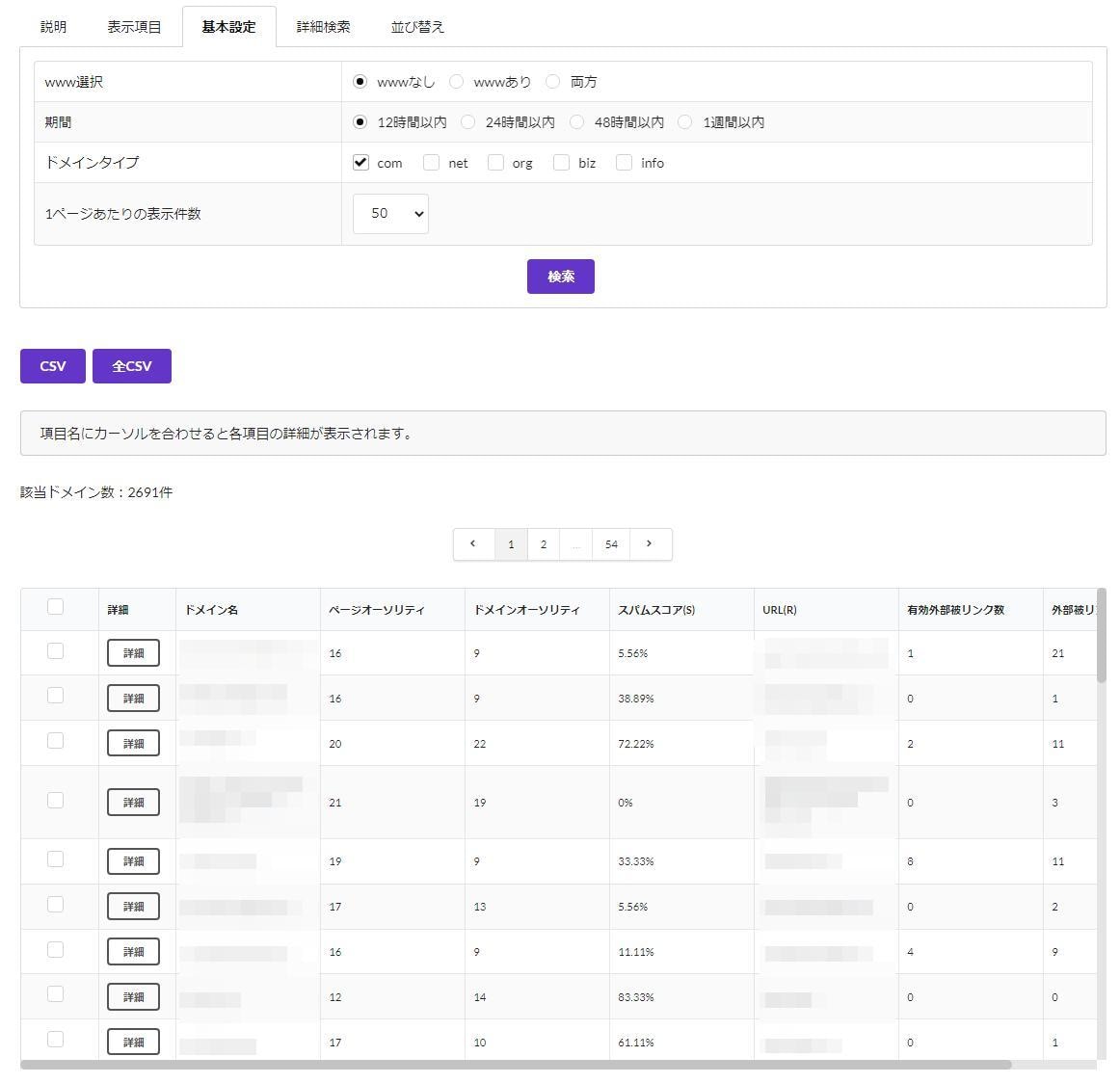Select the 48時間以内 period

click(576, 122)
